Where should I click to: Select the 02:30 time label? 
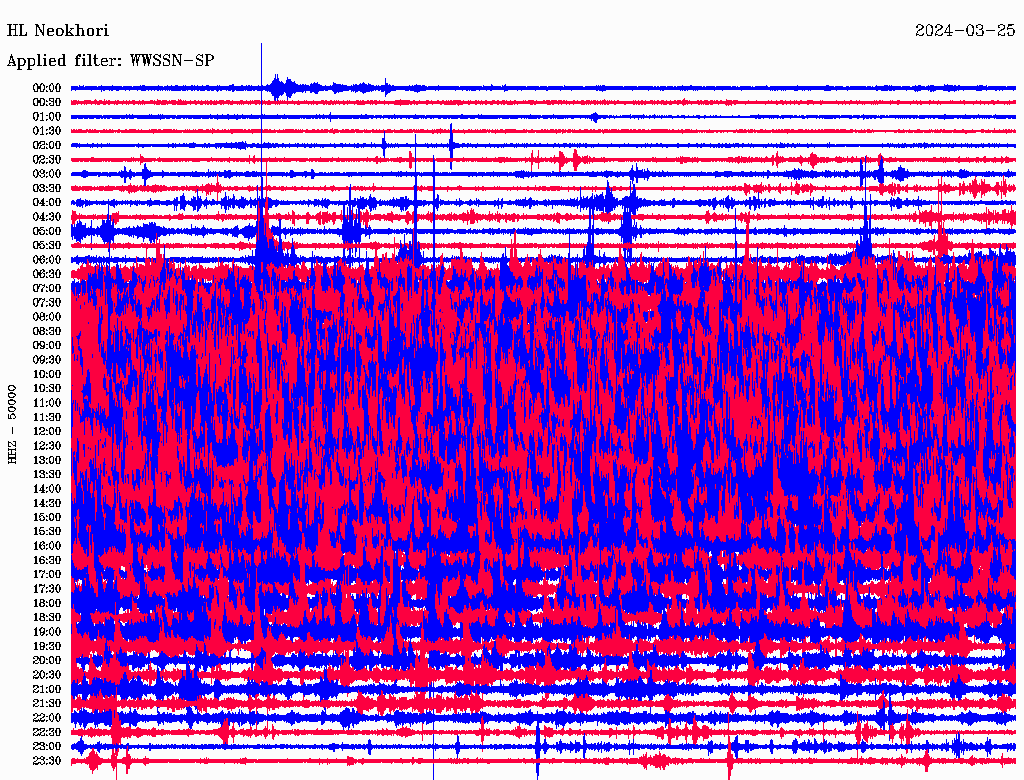[47, 160]
